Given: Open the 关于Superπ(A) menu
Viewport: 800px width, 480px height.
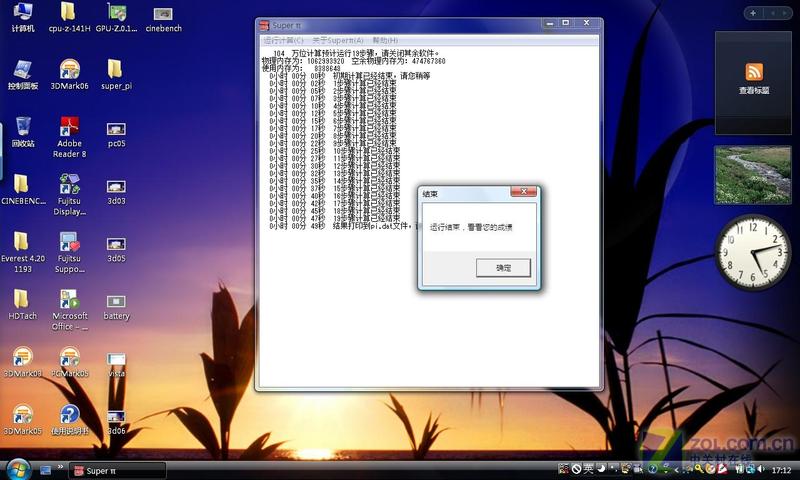Looking at the screenshot, I should 338,40.
